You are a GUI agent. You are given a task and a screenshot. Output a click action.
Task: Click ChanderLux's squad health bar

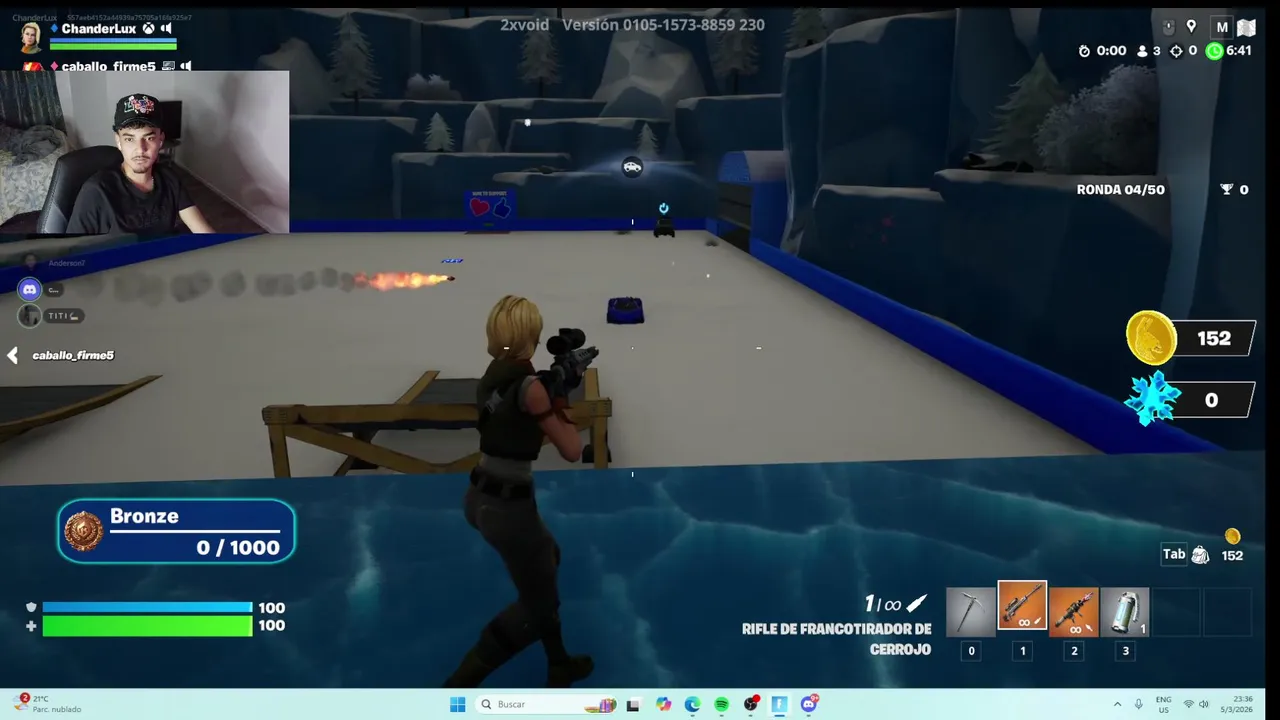[113, 45]
